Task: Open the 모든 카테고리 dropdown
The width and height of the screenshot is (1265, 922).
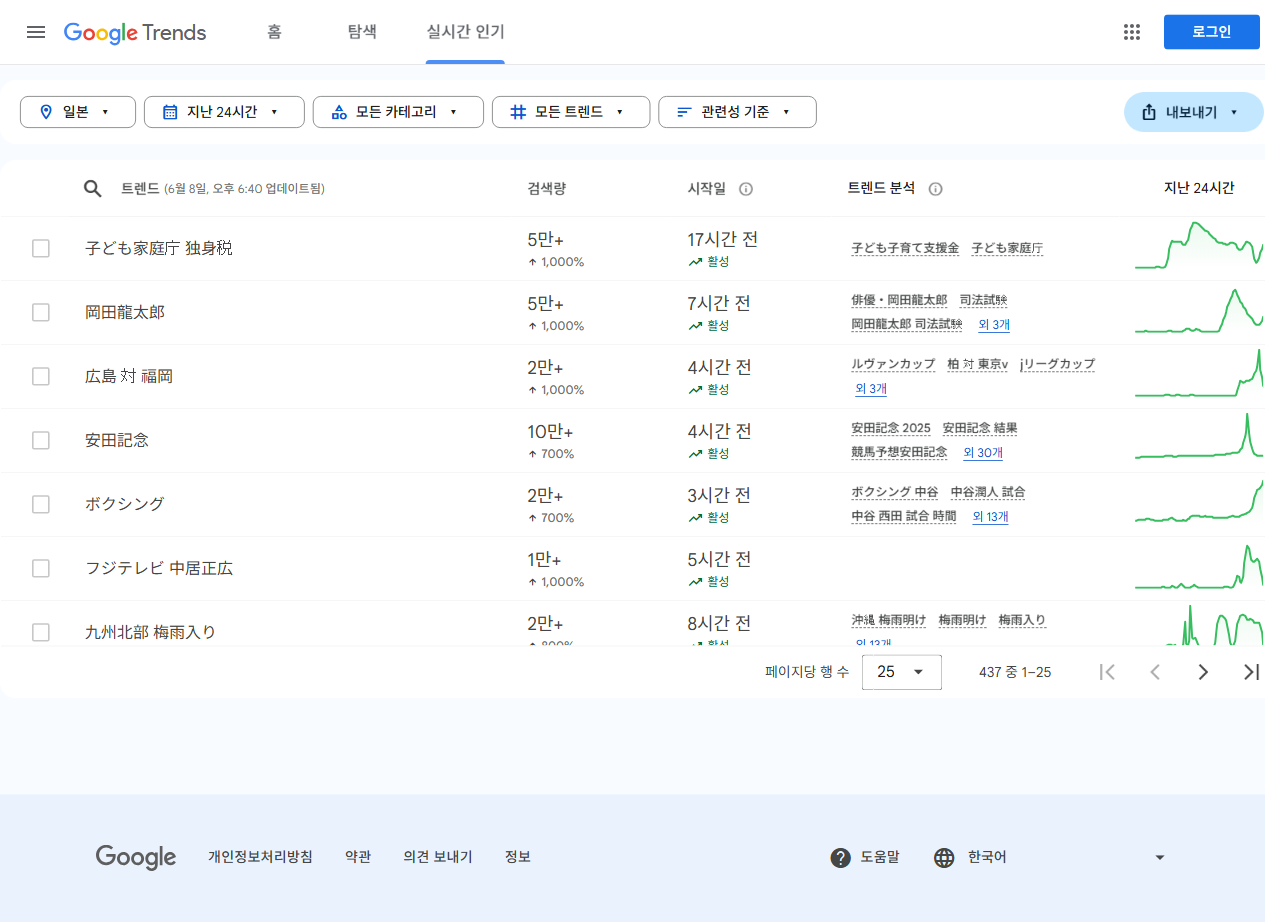Action: pyautogui.click(x=398, y=112)
